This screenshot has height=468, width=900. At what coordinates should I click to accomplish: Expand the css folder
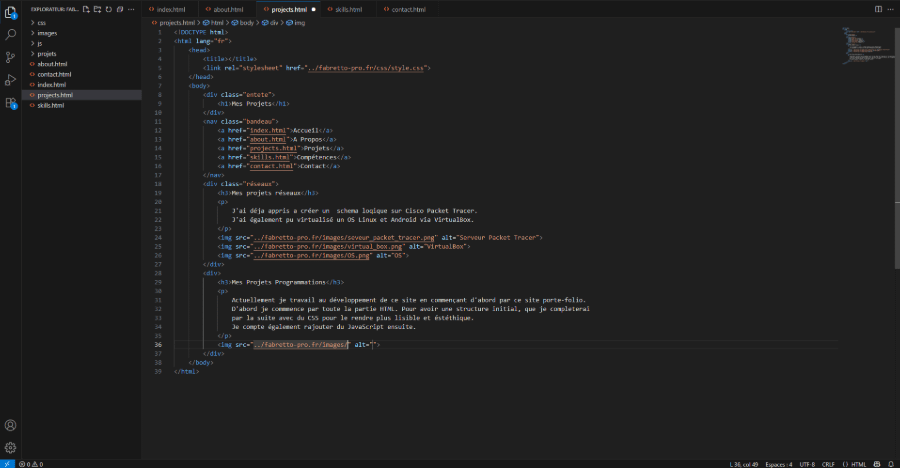41,22
